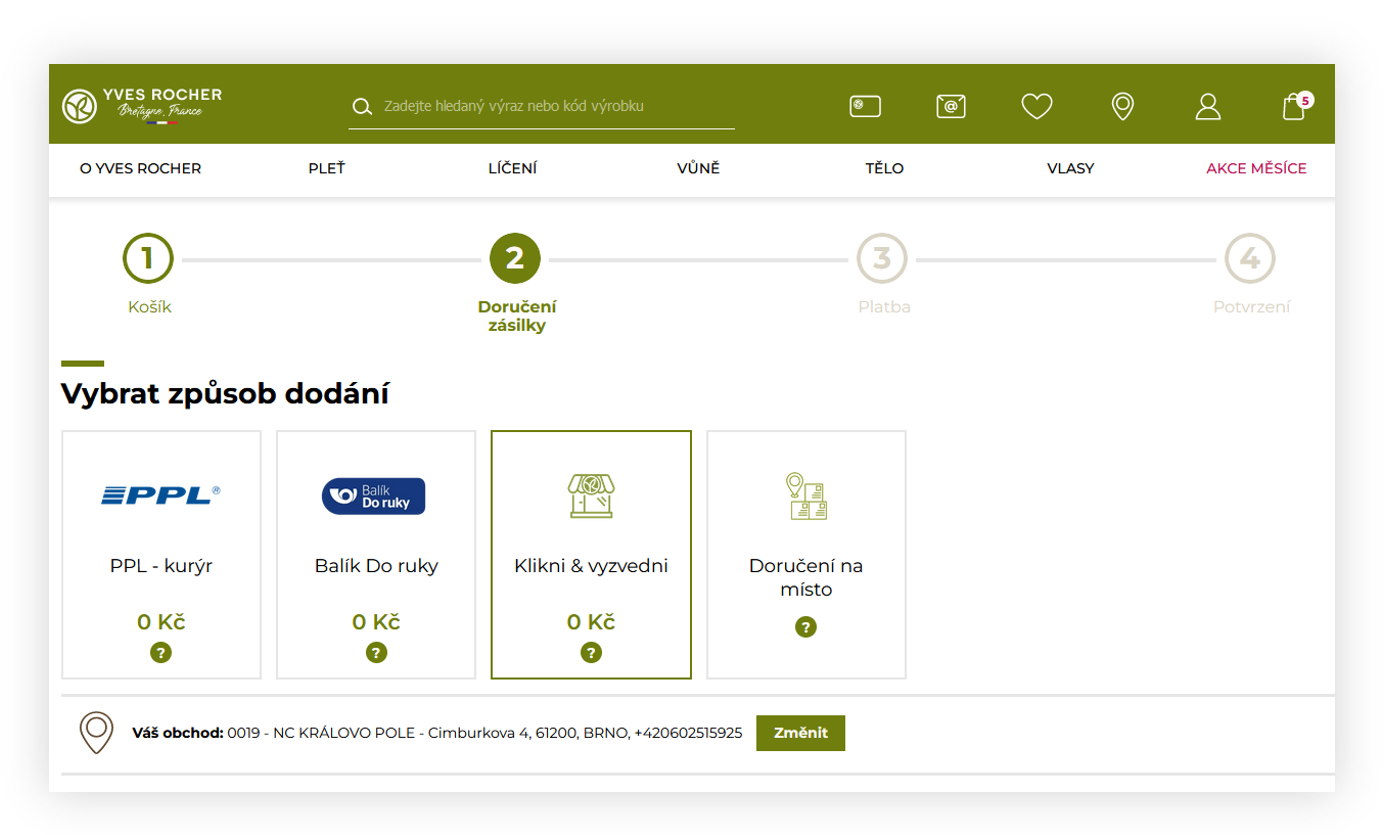Screen dimensions: 1393x835
Task: Click the Balík Do ruky logo
Action: [374, 496]
